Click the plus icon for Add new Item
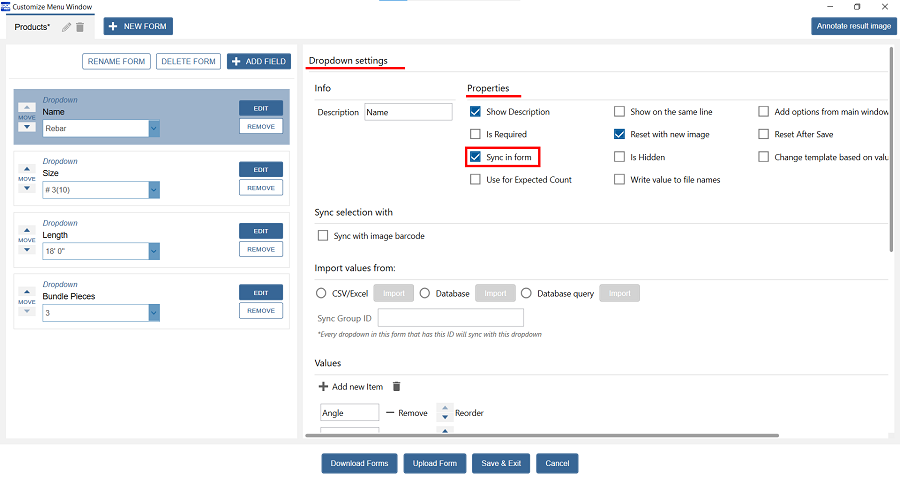The width and height of the screenshot is (900, 481). point(323,386)
